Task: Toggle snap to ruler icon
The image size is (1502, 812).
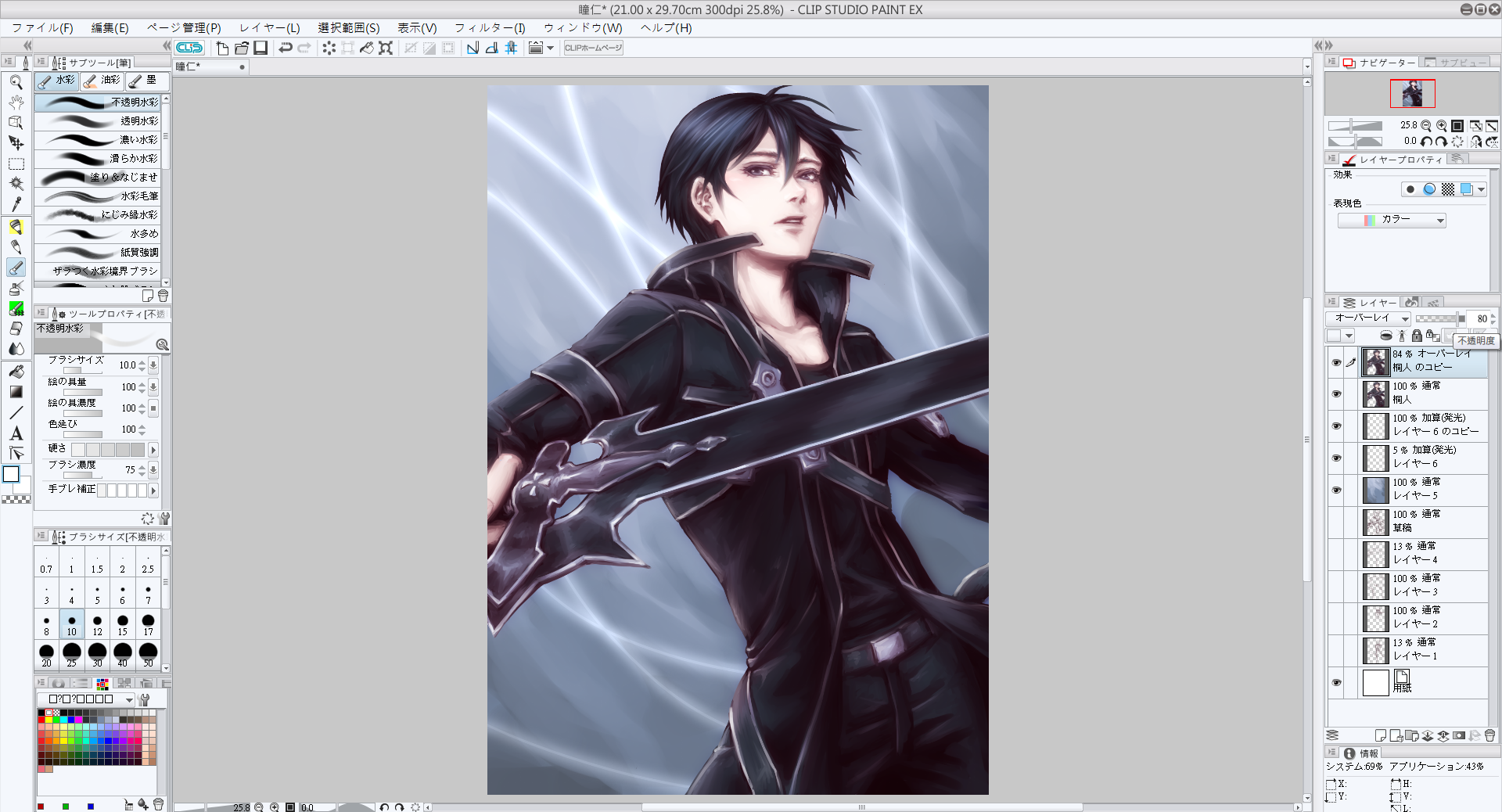Action: pyautogui.click(x=473, y=48)
